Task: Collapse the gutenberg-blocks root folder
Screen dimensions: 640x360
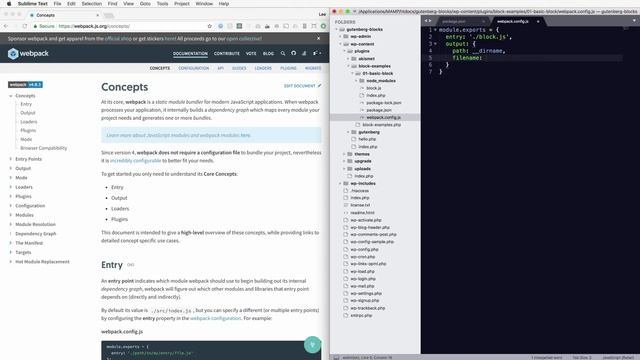Action: [x=337, y=29]
